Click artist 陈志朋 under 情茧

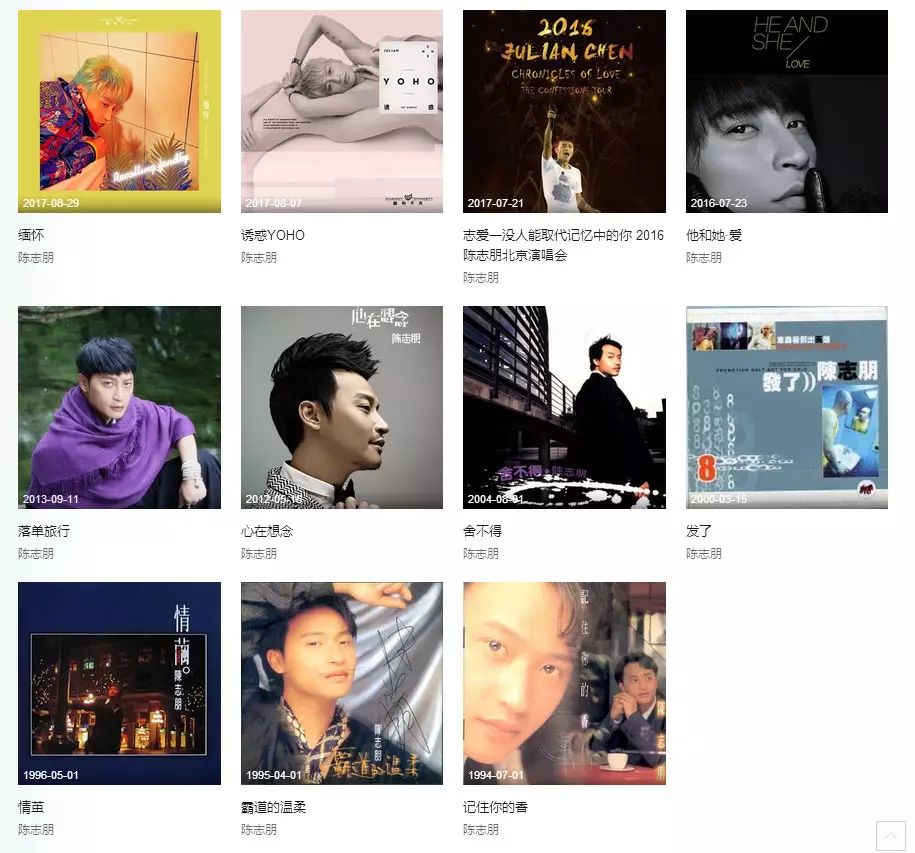(x=36, y=829)
